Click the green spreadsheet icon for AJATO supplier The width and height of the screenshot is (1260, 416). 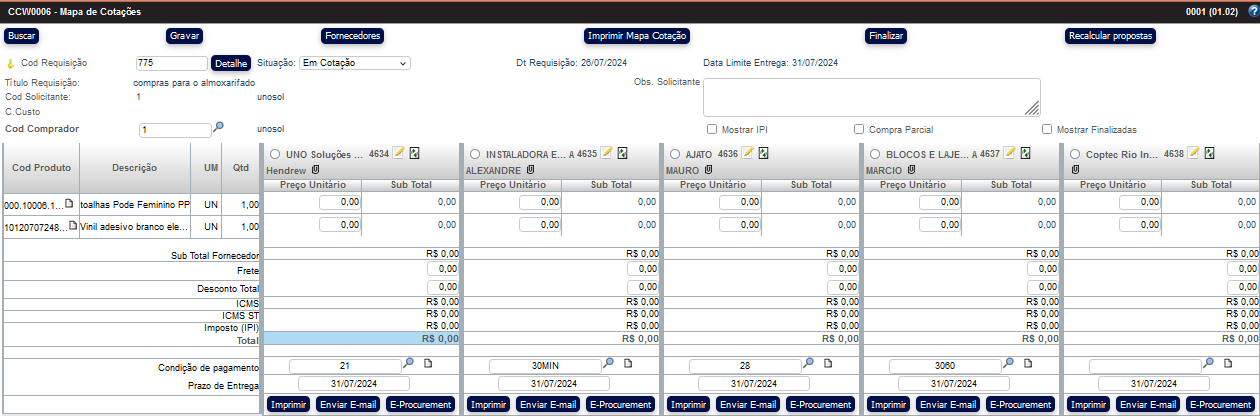pos(762,153)
